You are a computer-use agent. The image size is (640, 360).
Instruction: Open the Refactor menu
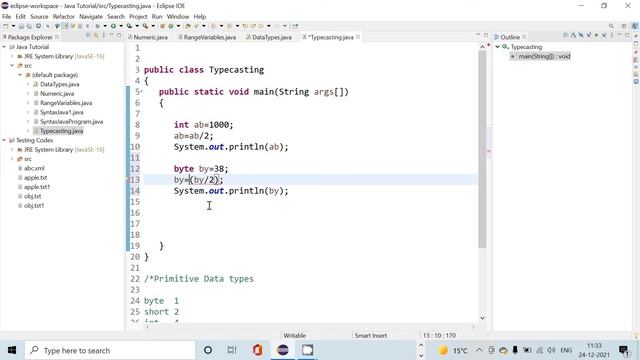pos(64,17)
